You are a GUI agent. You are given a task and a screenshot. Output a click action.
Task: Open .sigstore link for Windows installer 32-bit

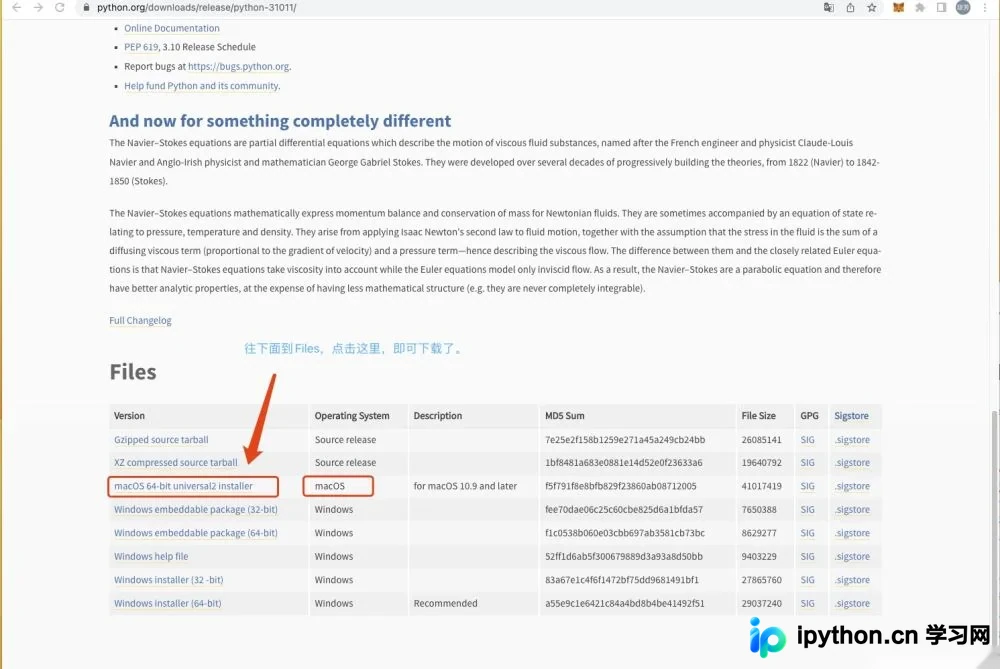(852, 580)
